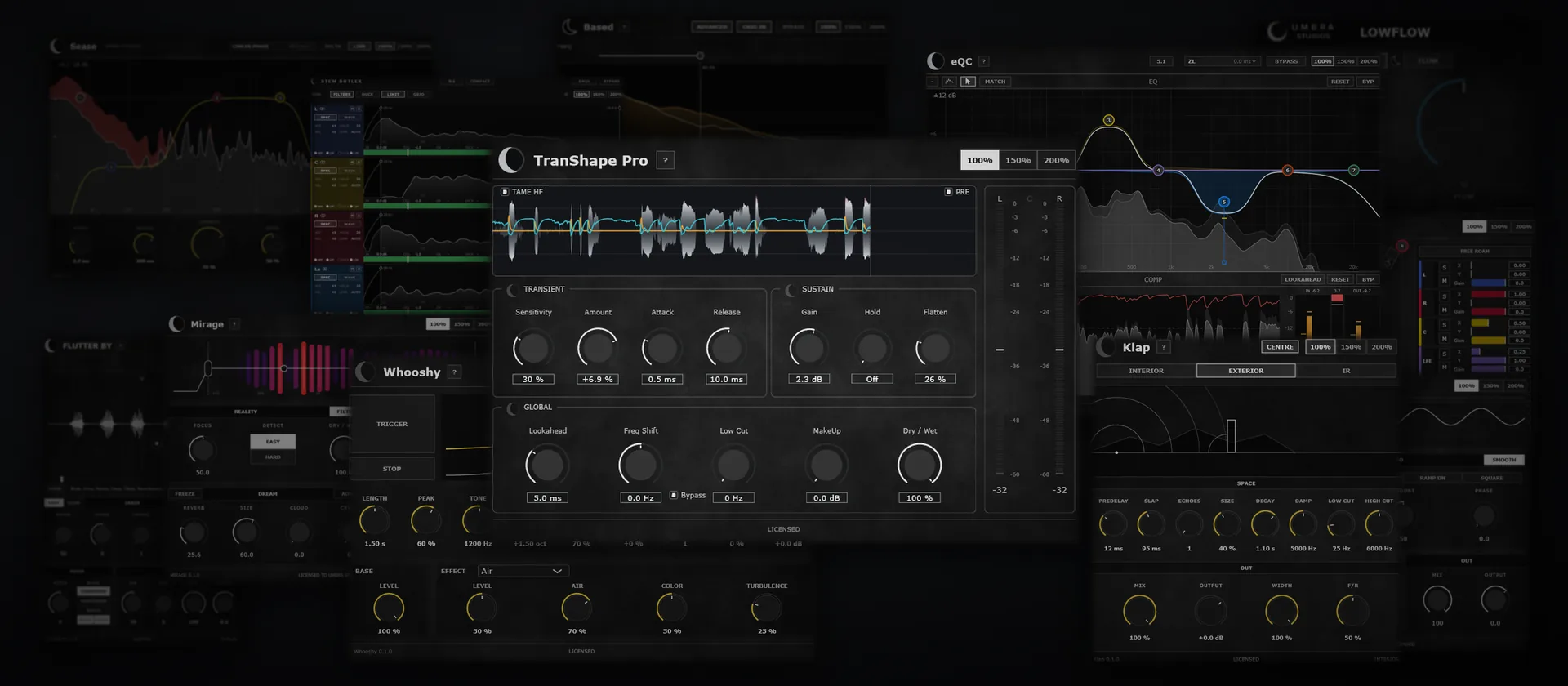Select eQC band node 4
The image size is (1568, 686).
click(1158, 171)
